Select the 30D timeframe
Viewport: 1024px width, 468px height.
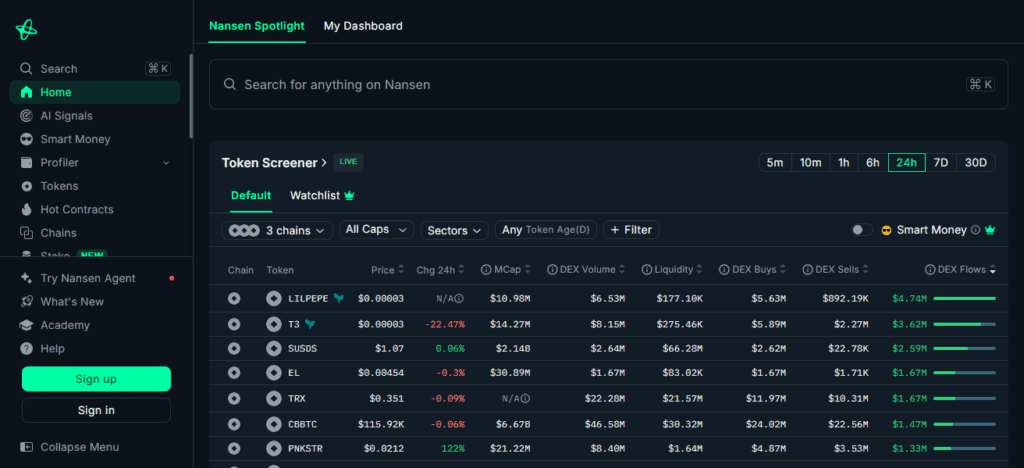coord(976,163)
